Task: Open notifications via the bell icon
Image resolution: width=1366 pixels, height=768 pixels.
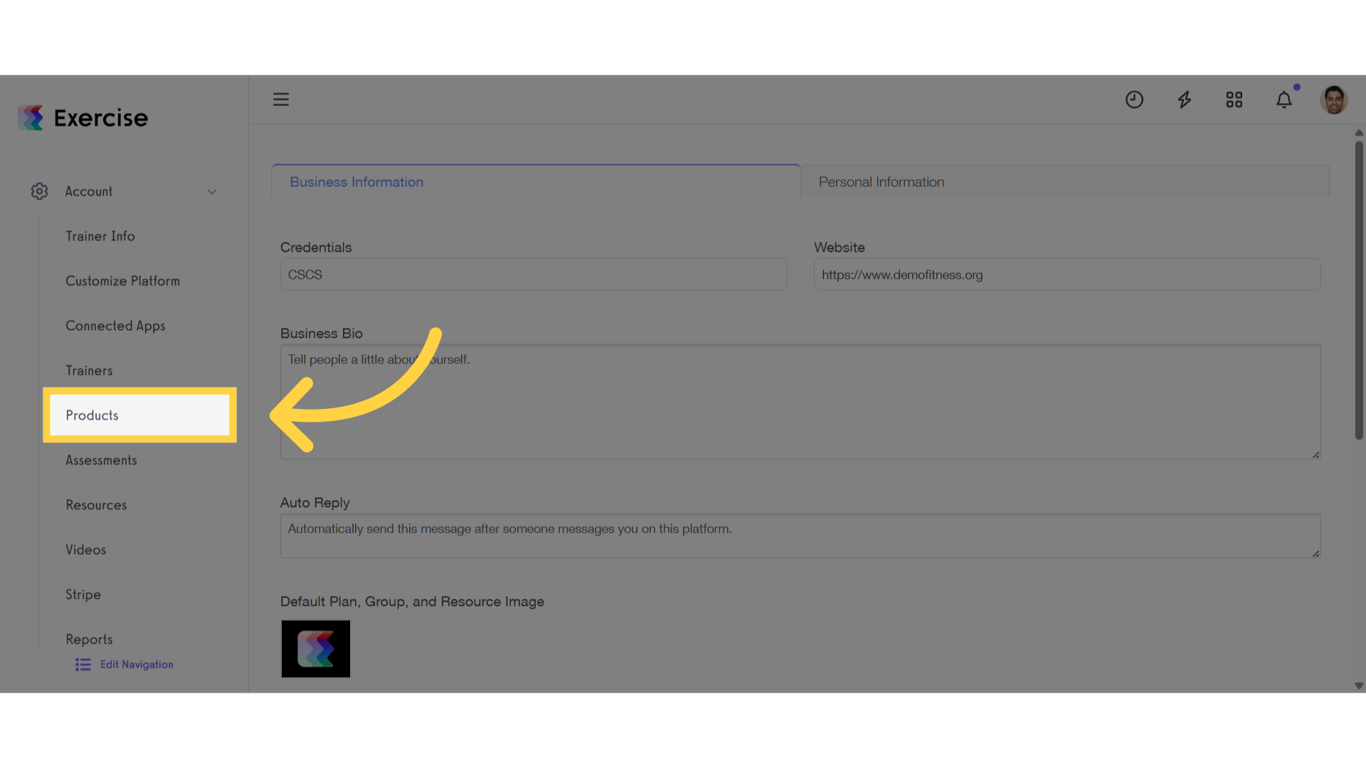Action: pos(1284,99)
